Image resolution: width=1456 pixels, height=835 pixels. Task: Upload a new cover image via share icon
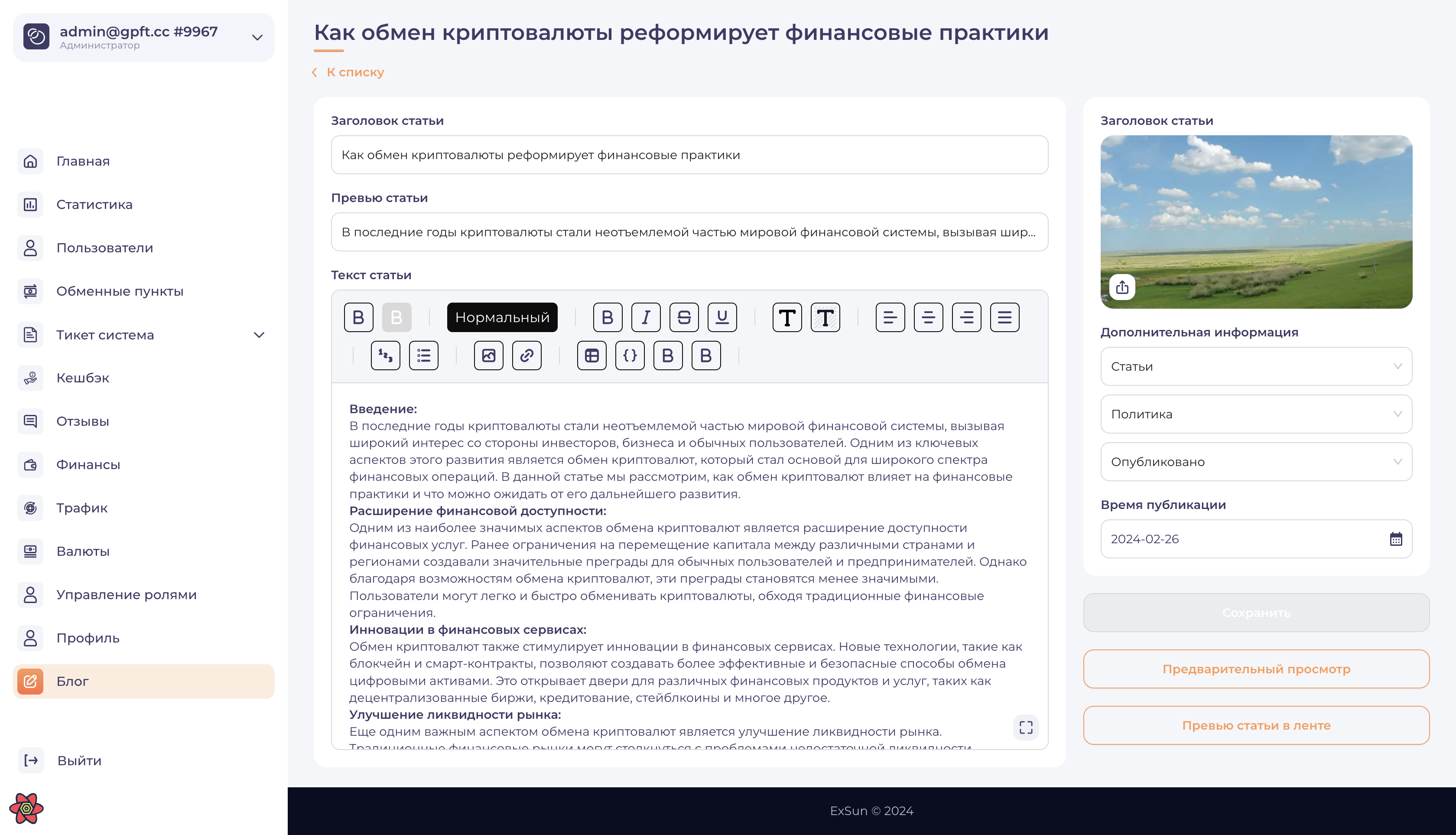pyautogui.click(x=1122, y=287)
